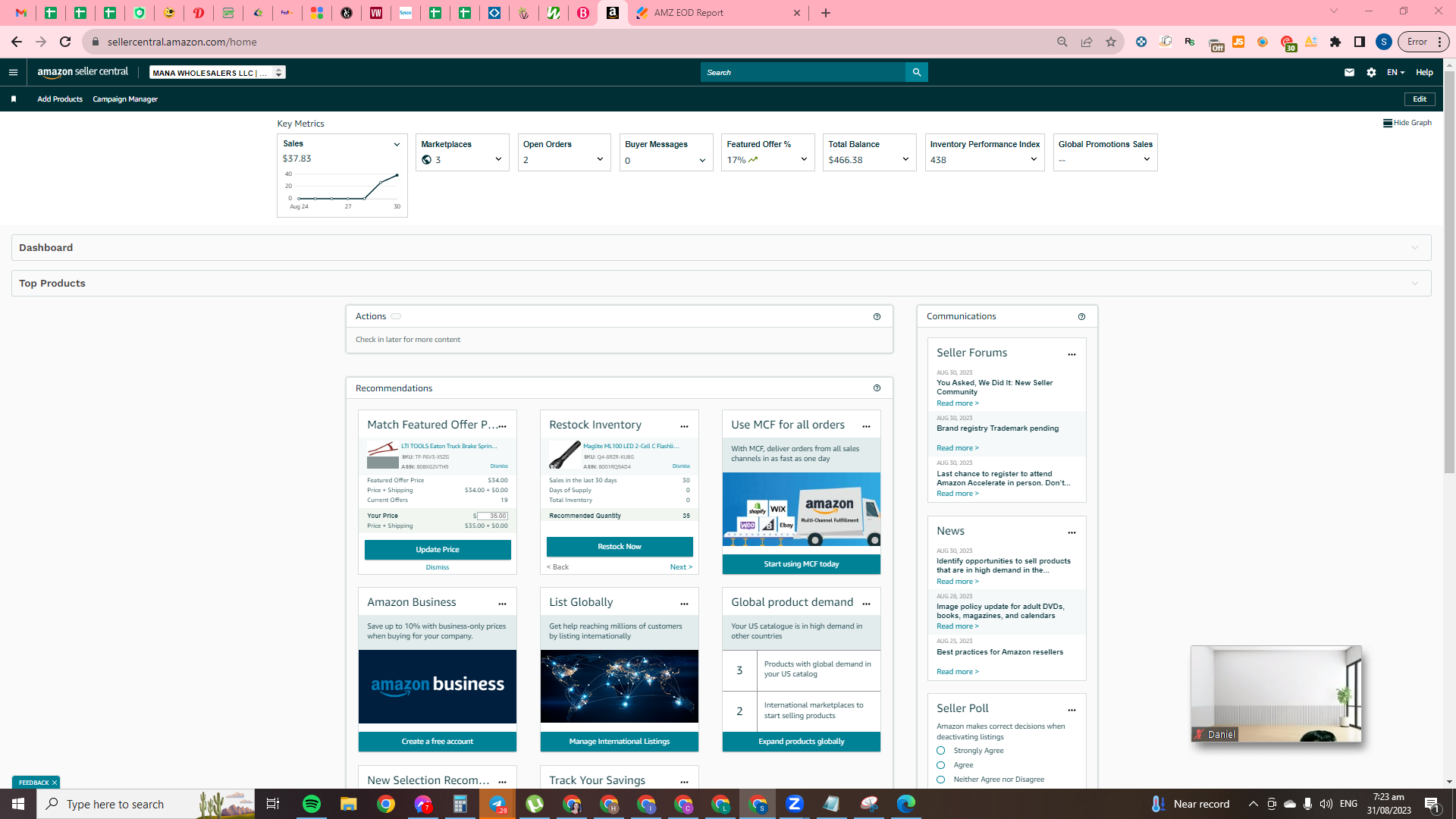Open the Recommendations help icon

(877, 388)
